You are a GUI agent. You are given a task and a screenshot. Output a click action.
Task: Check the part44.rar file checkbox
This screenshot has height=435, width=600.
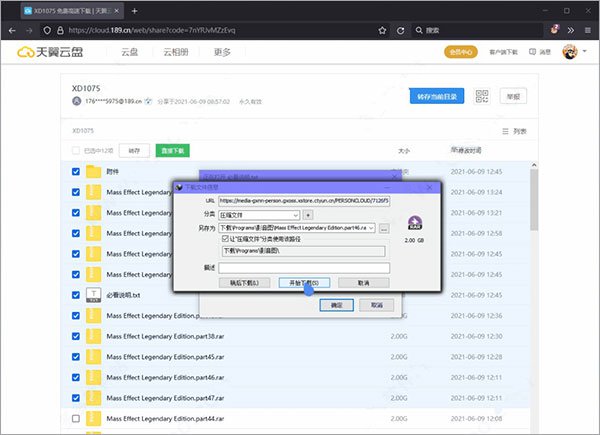click(76, 417)
